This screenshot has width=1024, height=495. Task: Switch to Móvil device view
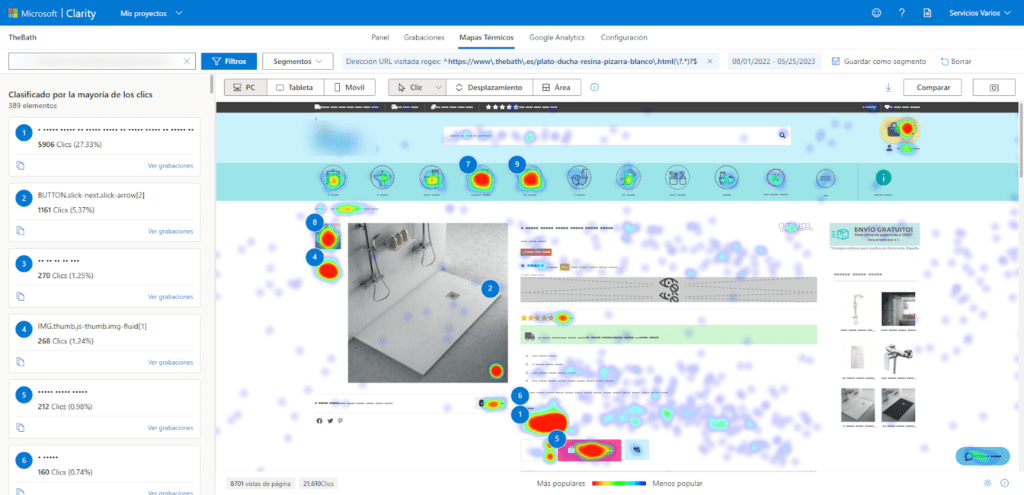[349, 87]
